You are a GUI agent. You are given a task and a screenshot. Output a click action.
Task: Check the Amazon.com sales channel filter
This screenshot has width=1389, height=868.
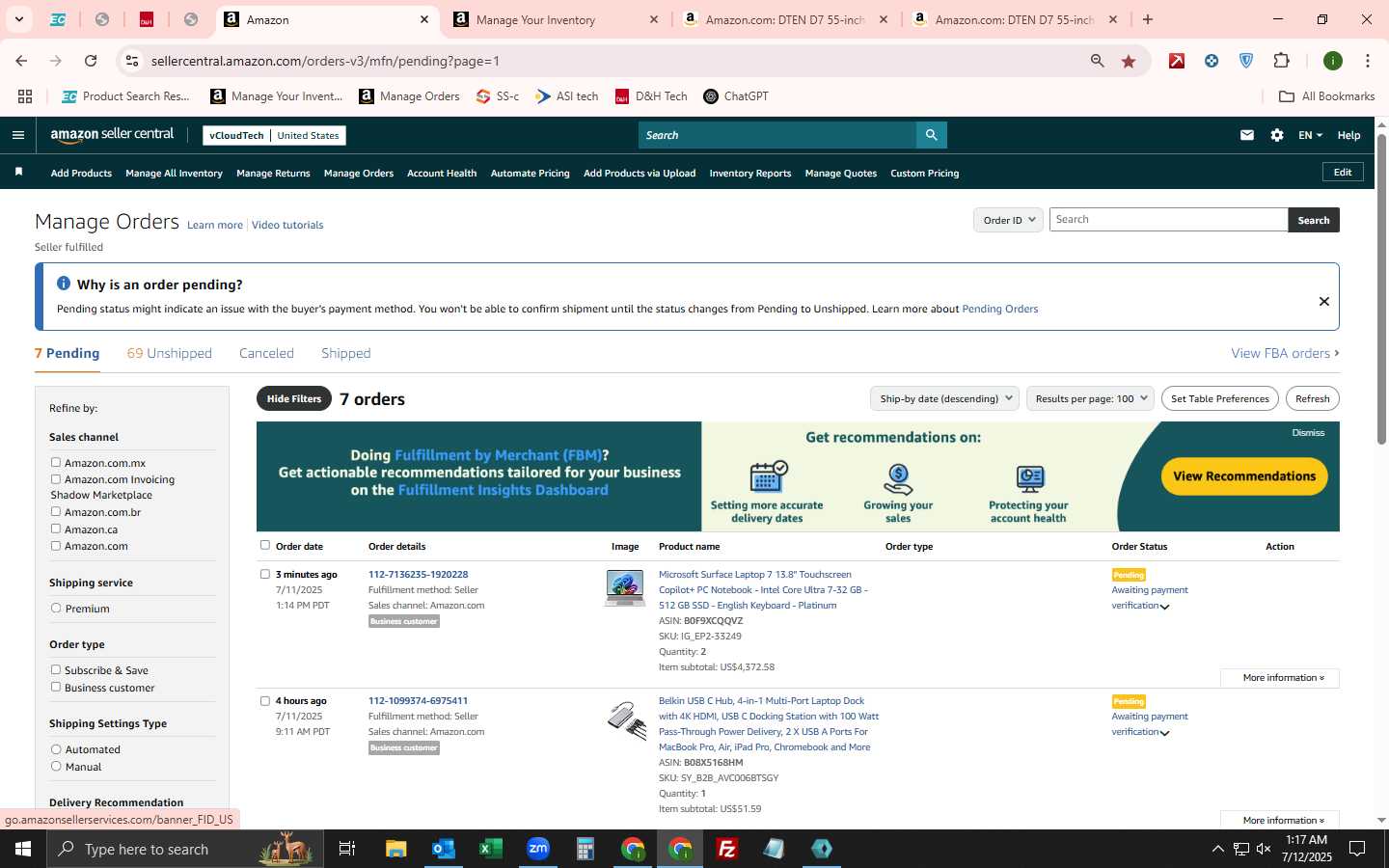pos(56,545)
